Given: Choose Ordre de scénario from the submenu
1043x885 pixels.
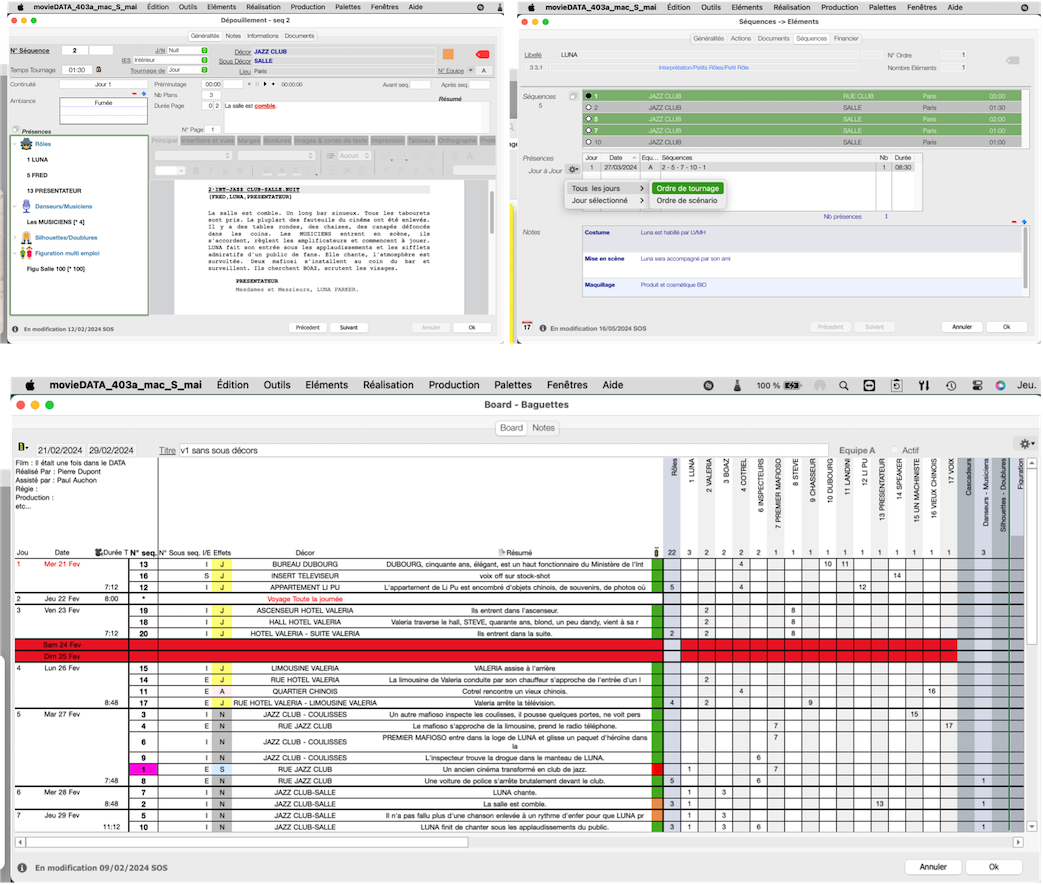Looking at the screenshot, I should [x=686, y=200].
